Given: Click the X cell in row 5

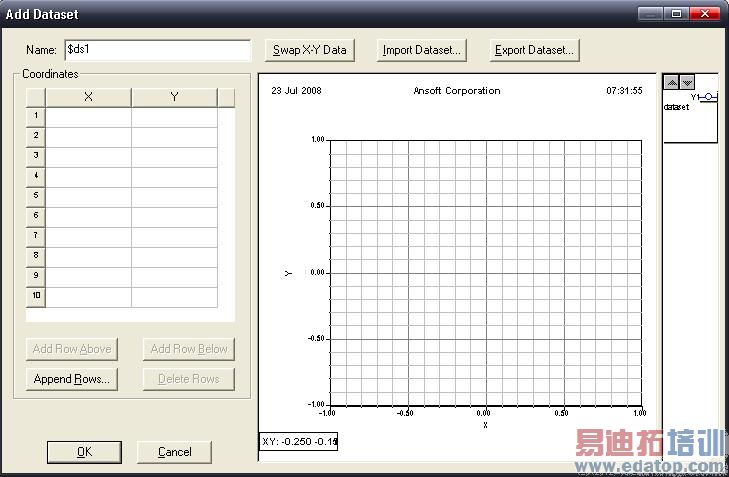Looking at the screenshot, I should point(88,197).
